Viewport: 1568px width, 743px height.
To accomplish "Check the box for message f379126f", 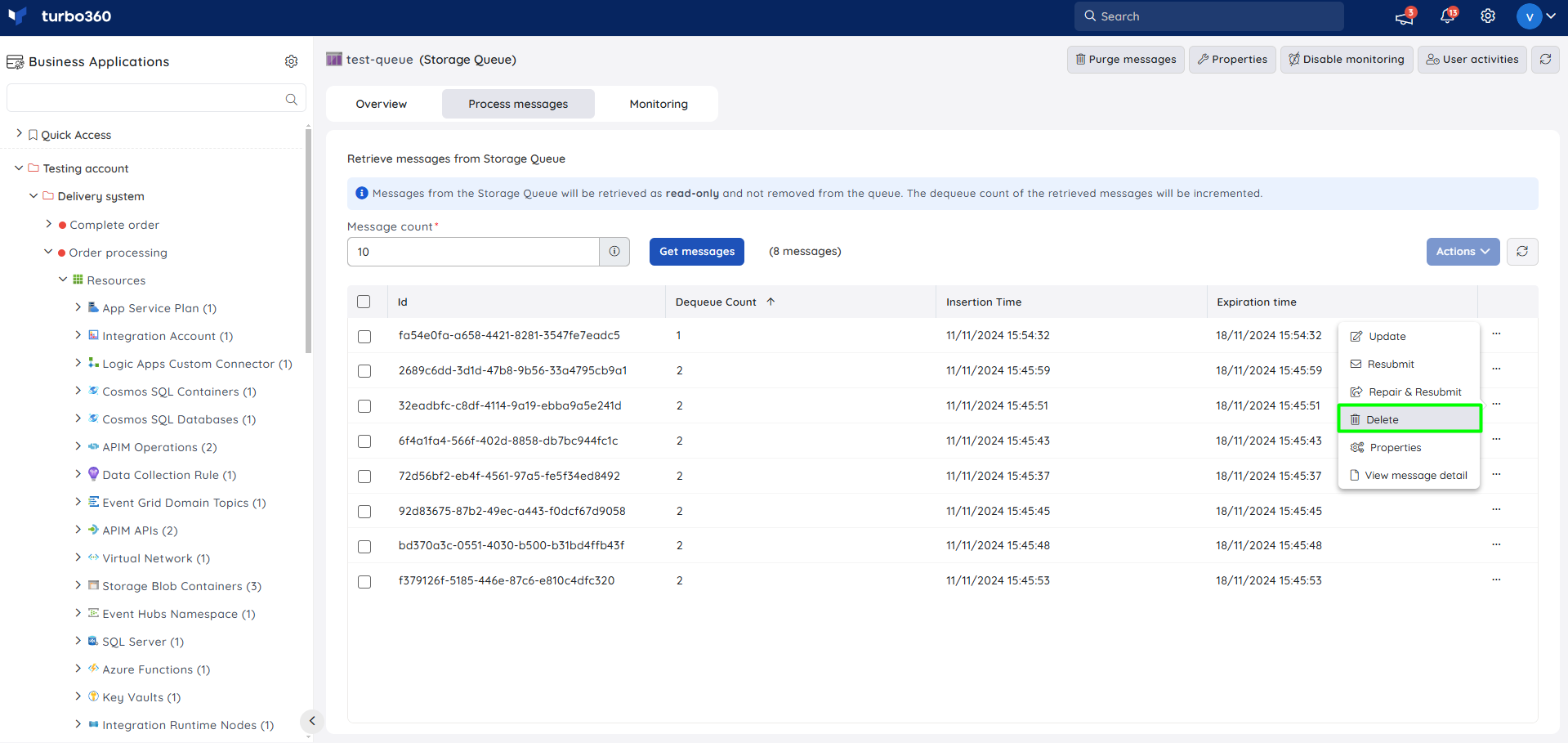I will coord(364,582).
